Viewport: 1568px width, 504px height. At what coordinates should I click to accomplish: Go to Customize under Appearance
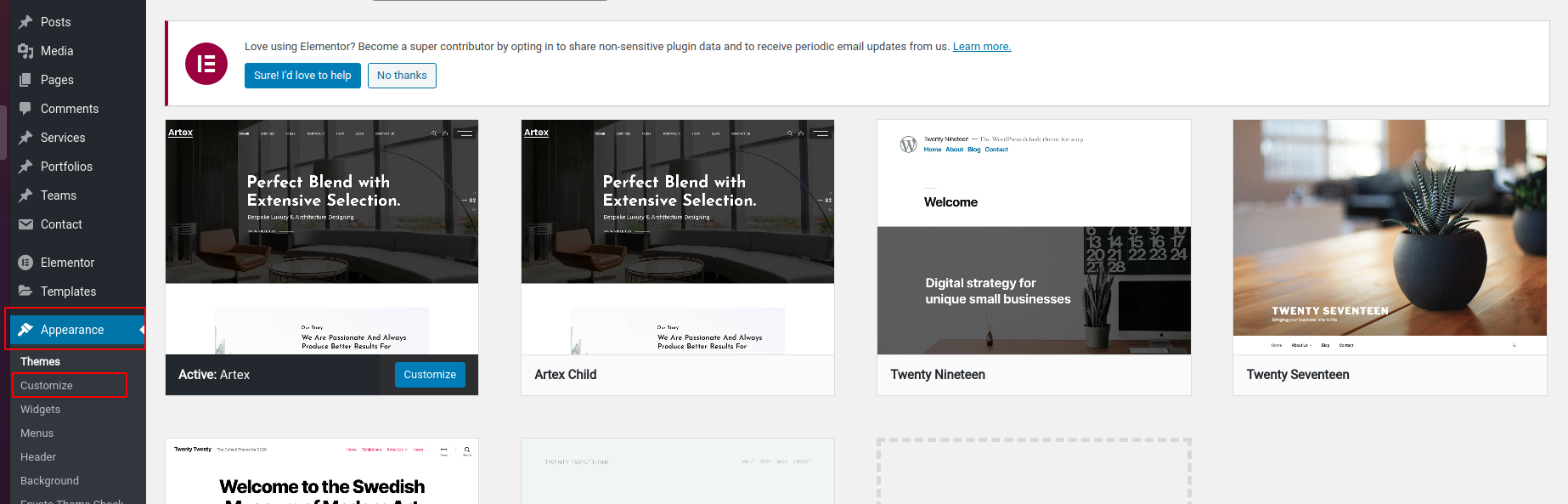click(x=47, y=385)
